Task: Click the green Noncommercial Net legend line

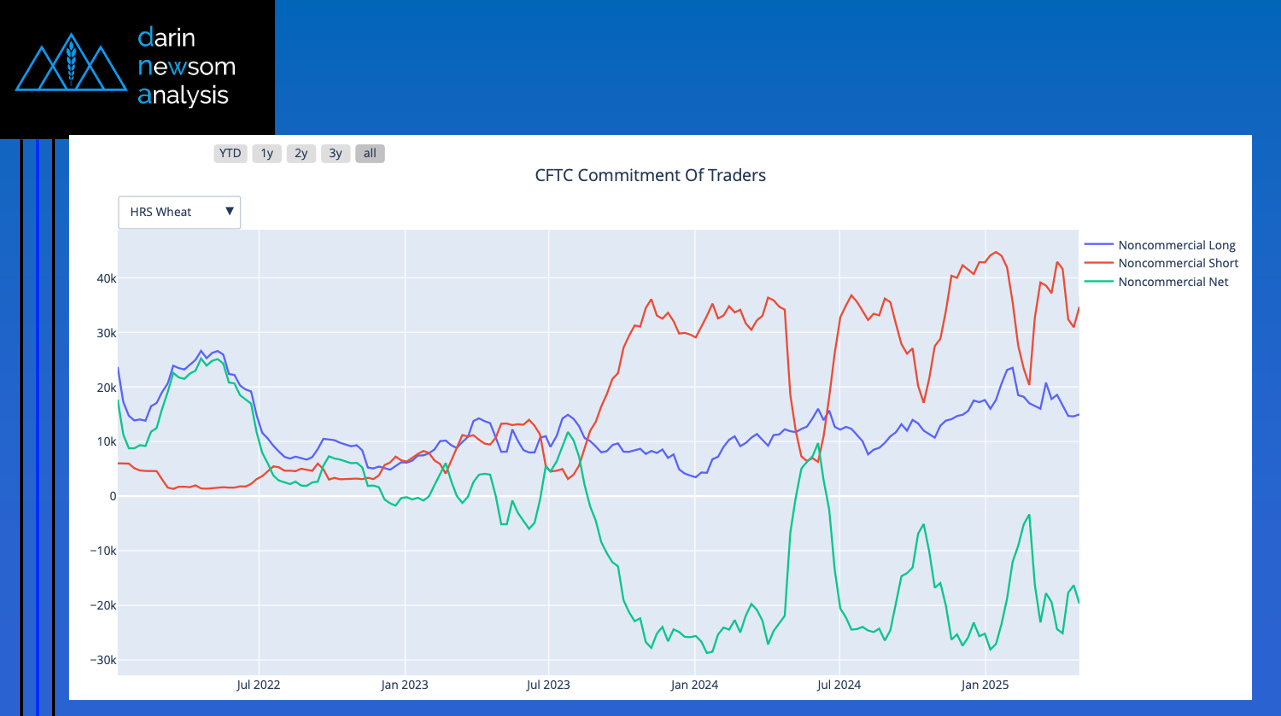Action: point(1099,282)
